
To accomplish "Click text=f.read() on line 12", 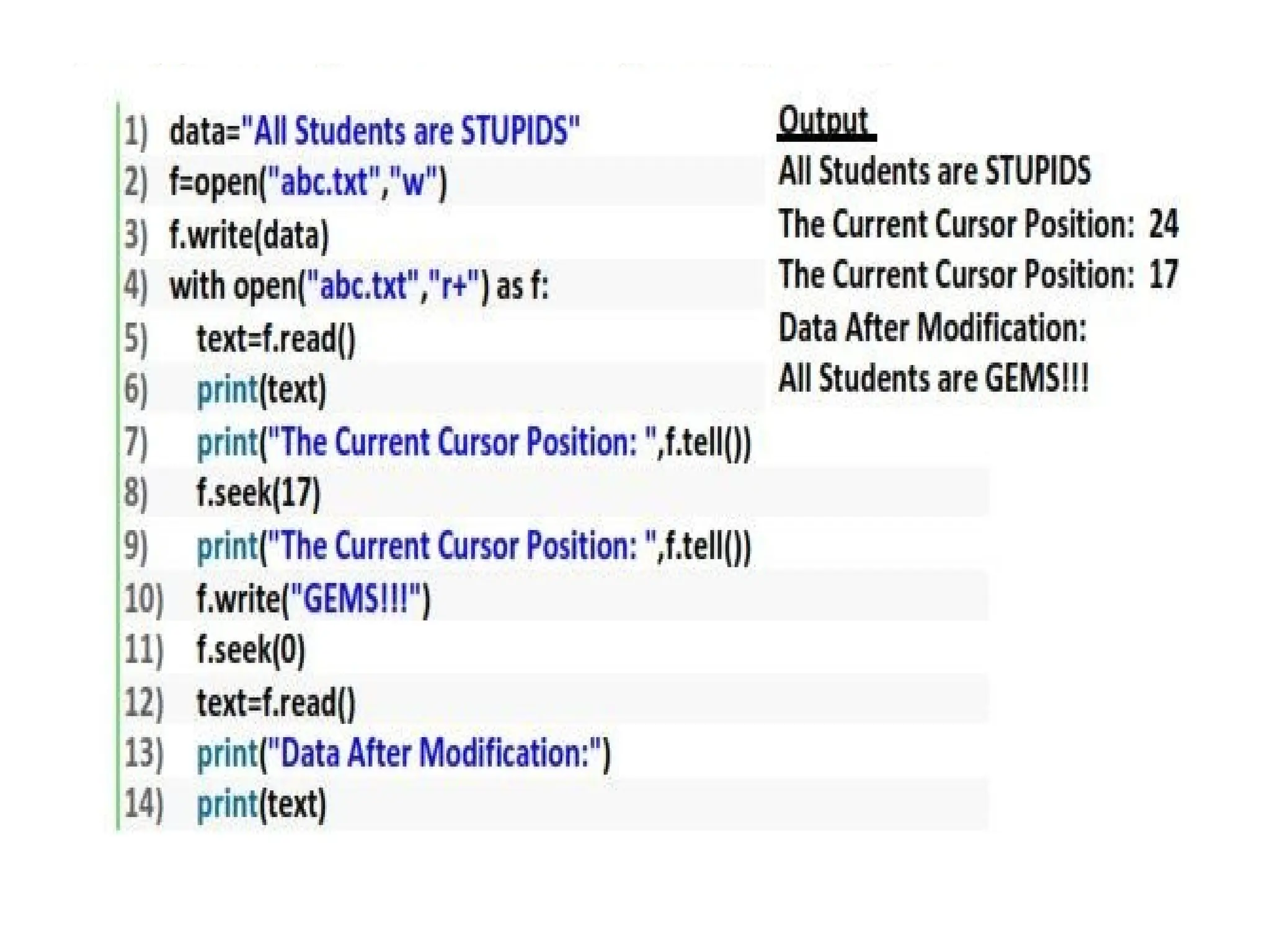I will point(276,703).
